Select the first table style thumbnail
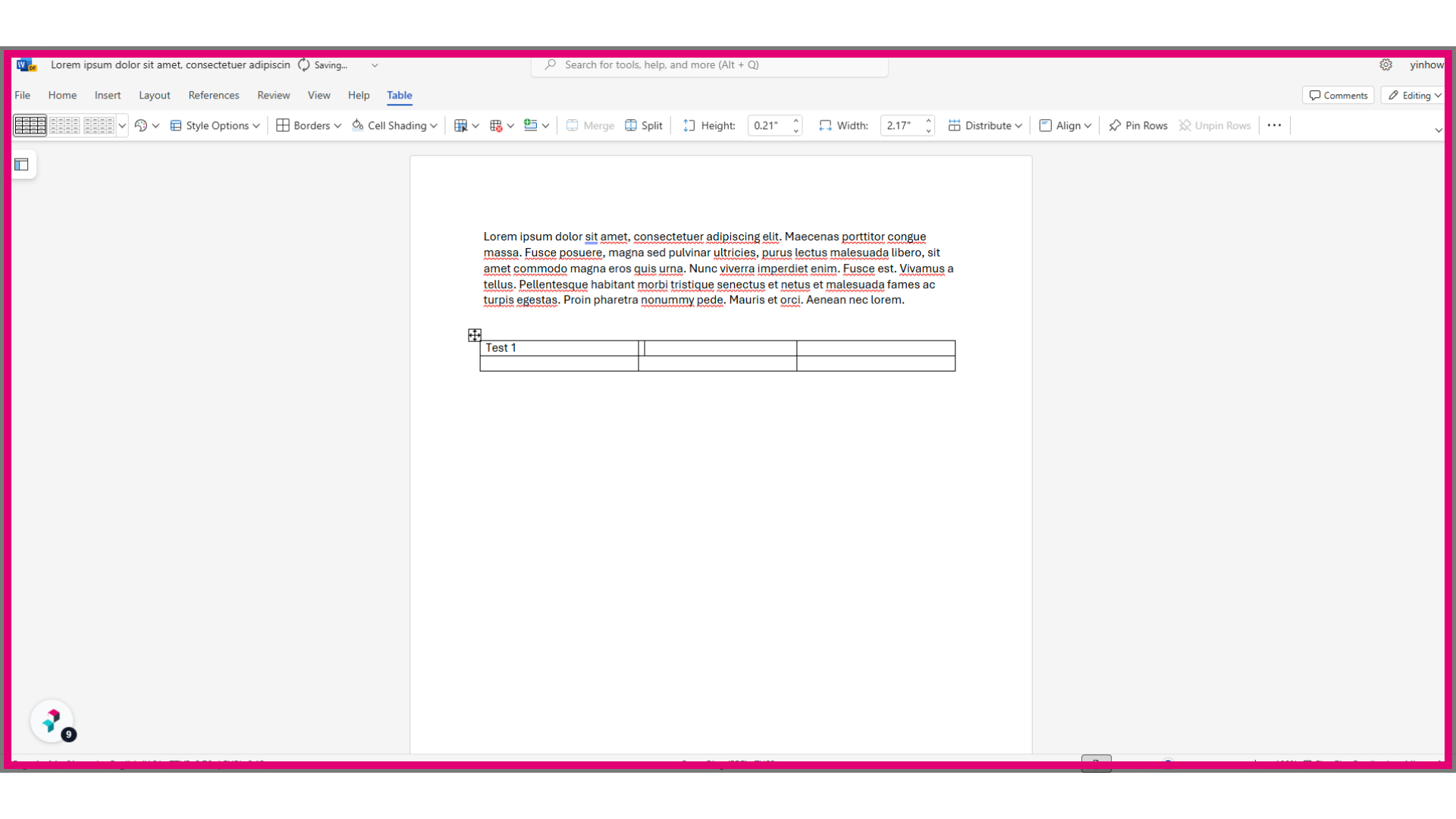The width and height of the screenshot is (1456, 819). click(x=30, y=126)
